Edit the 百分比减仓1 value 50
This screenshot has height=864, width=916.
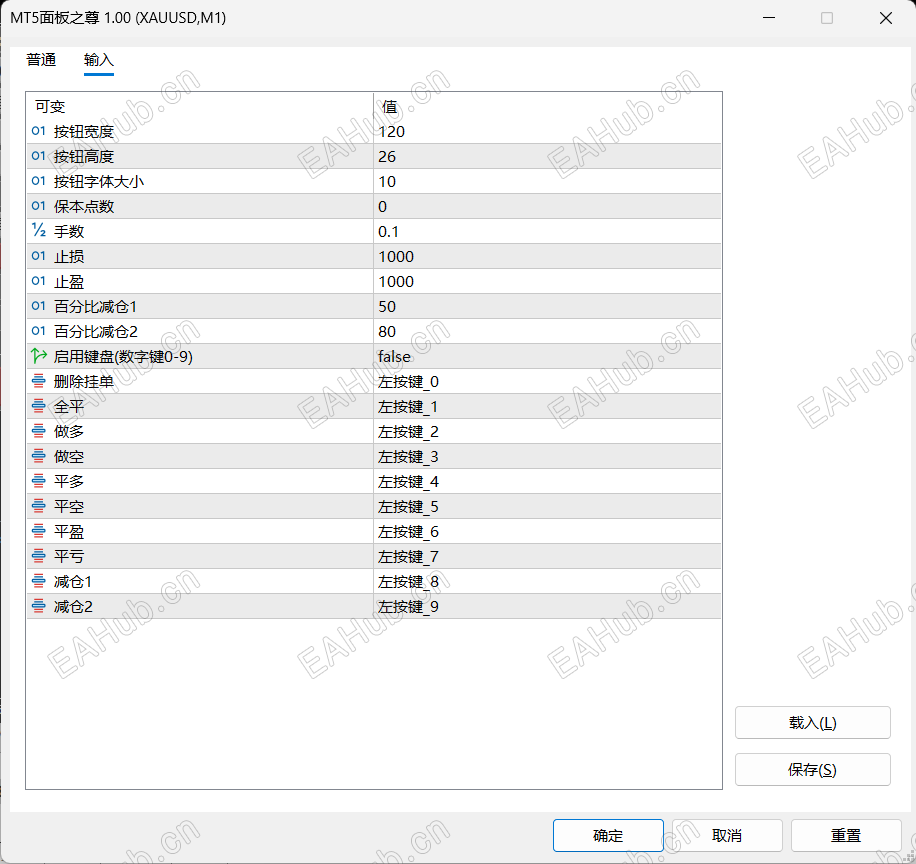point(547,307)
